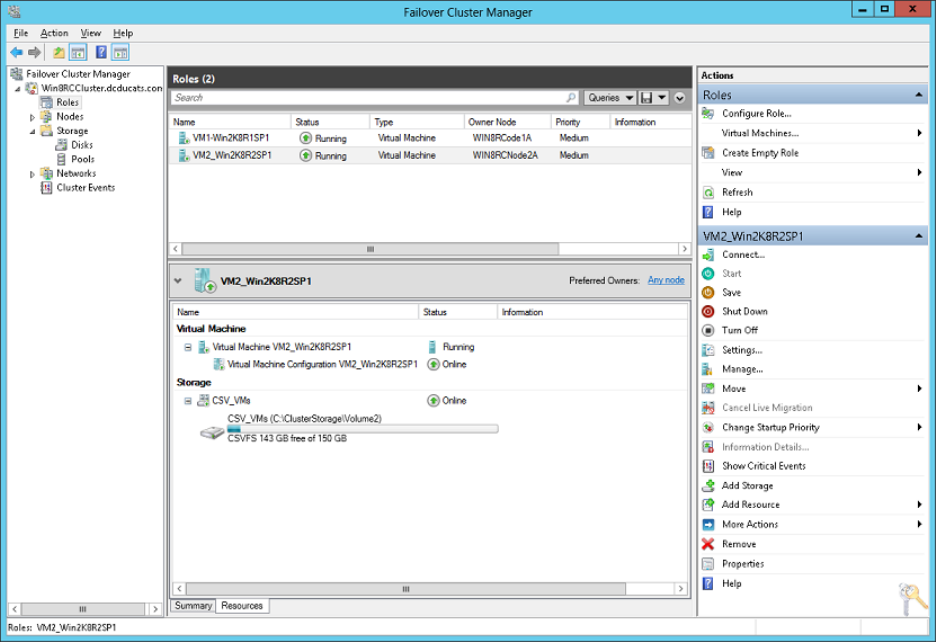936x642 pixels.
Task: Click the Show Critical Events icon
Action: point(708,466)
